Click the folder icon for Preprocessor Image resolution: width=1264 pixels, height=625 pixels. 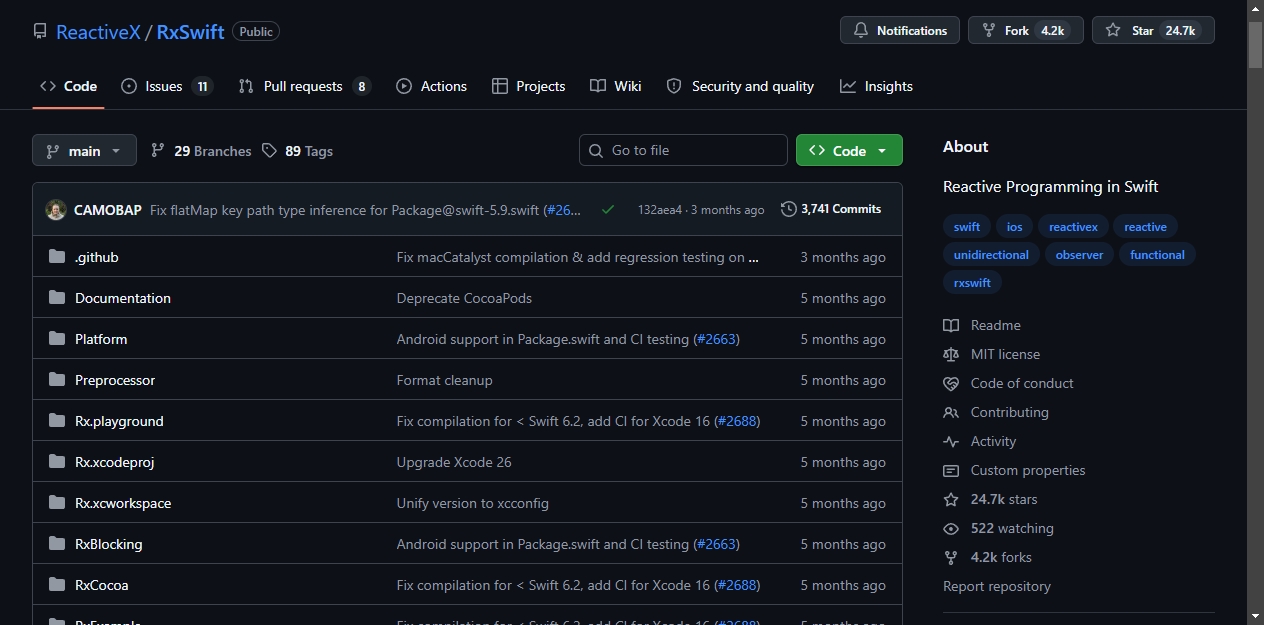pos(56,380)
